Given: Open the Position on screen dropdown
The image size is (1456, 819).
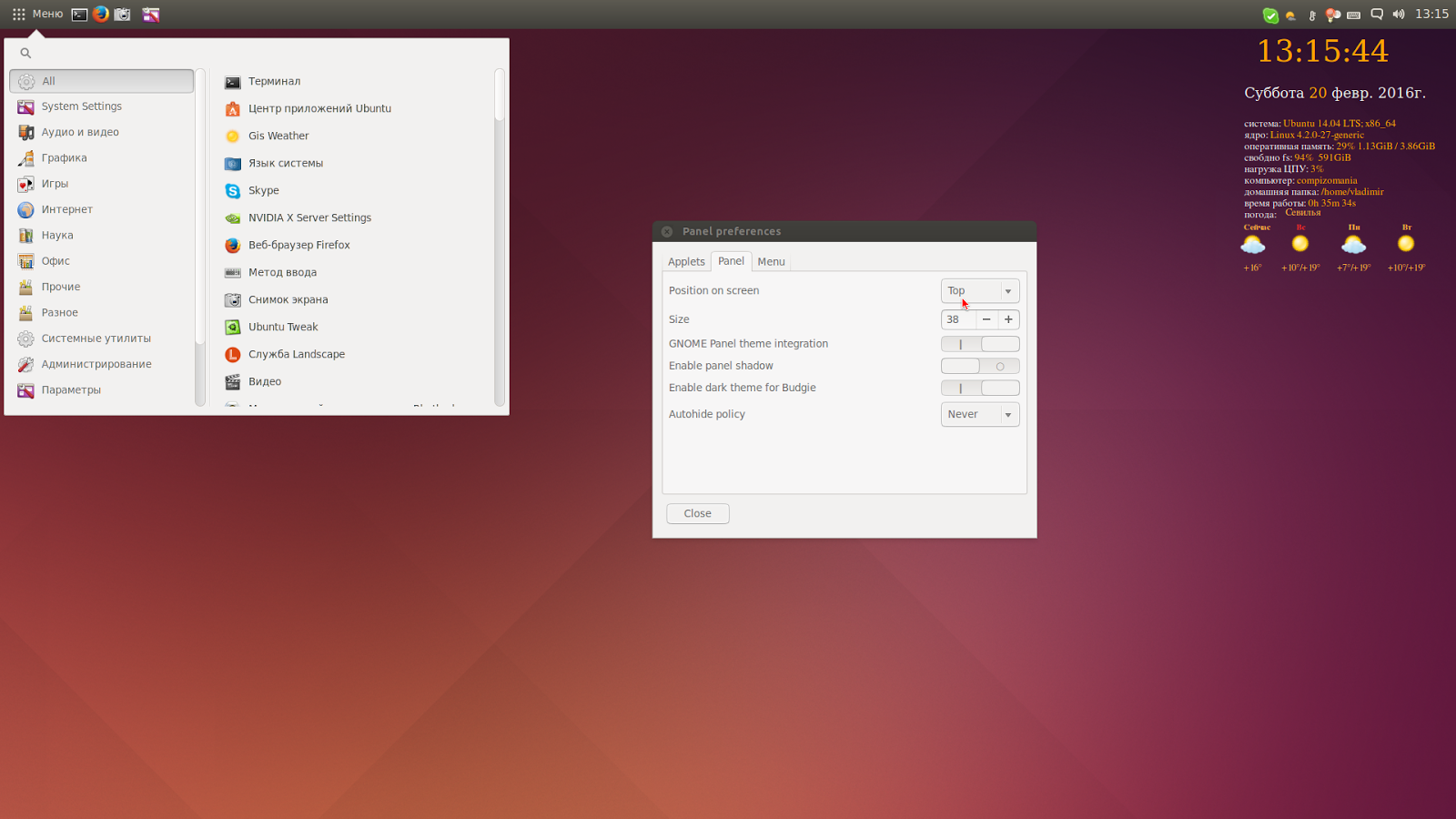Looking at the screenshot, I should (980, 290).
